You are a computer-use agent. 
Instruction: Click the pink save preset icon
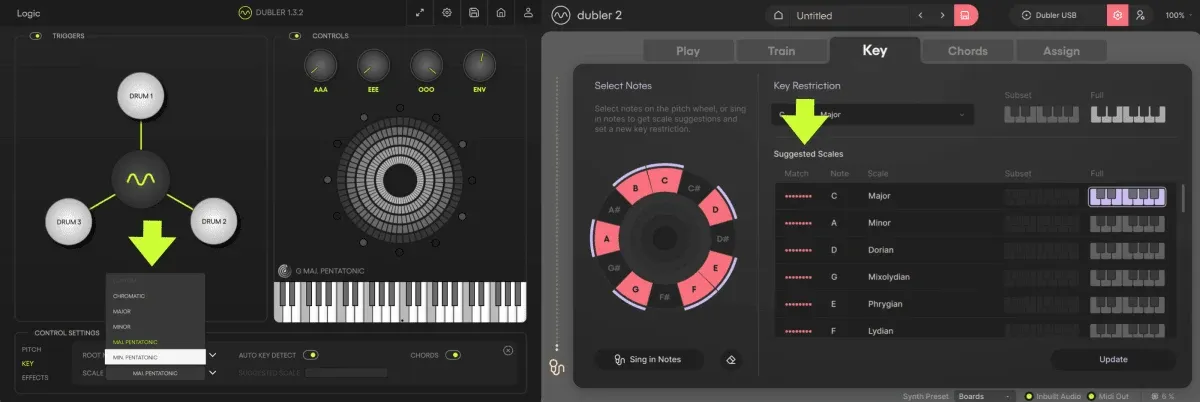click(965, 16)
